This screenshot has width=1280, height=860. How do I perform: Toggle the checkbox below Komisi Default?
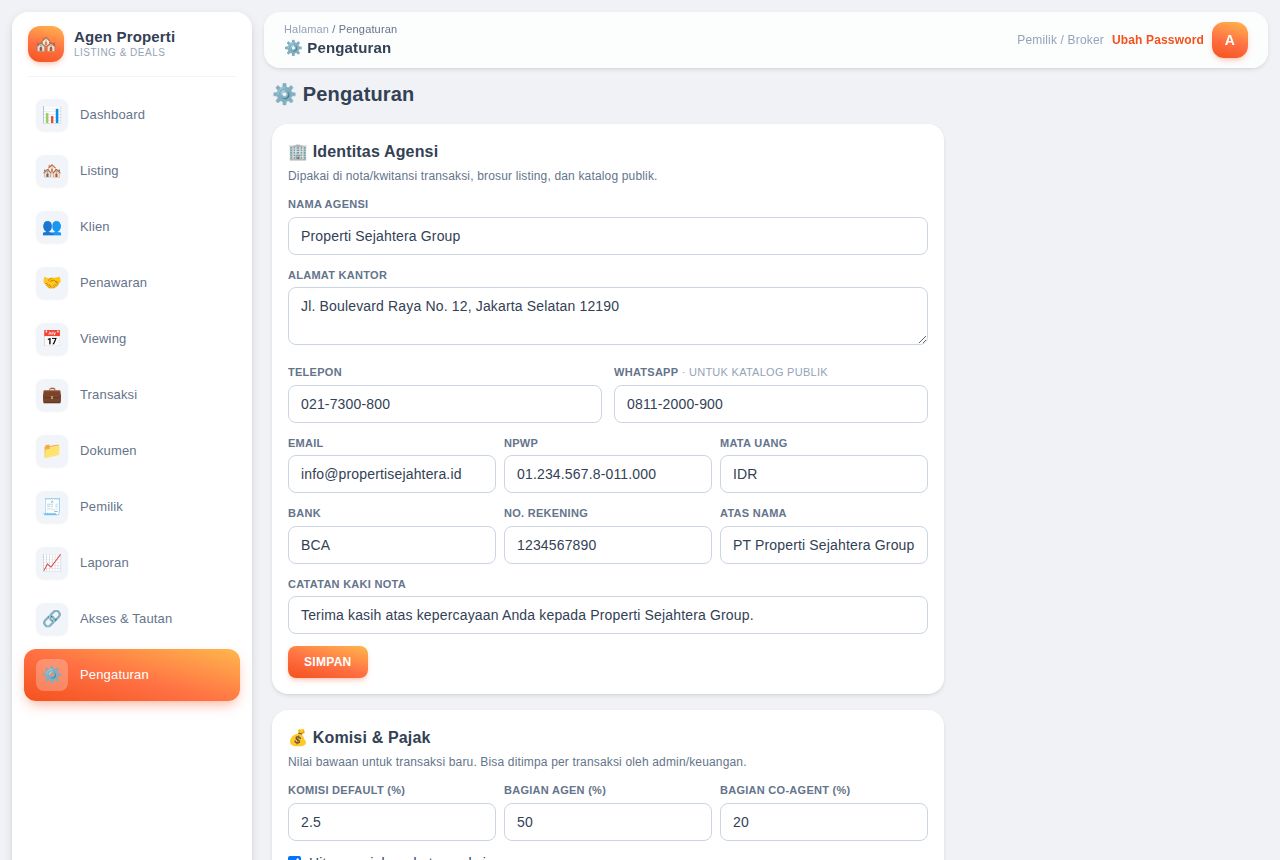[x=294, y=857]
